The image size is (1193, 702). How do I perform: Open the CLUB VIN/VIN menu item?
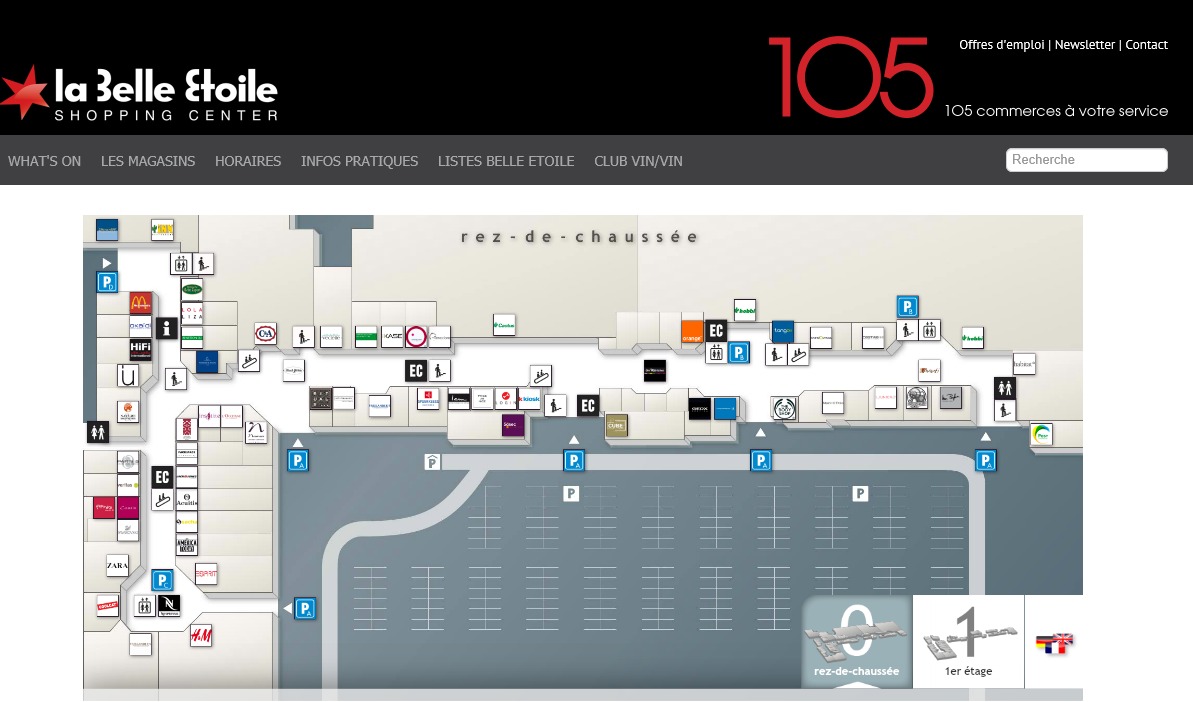click(x=638, y=161)
